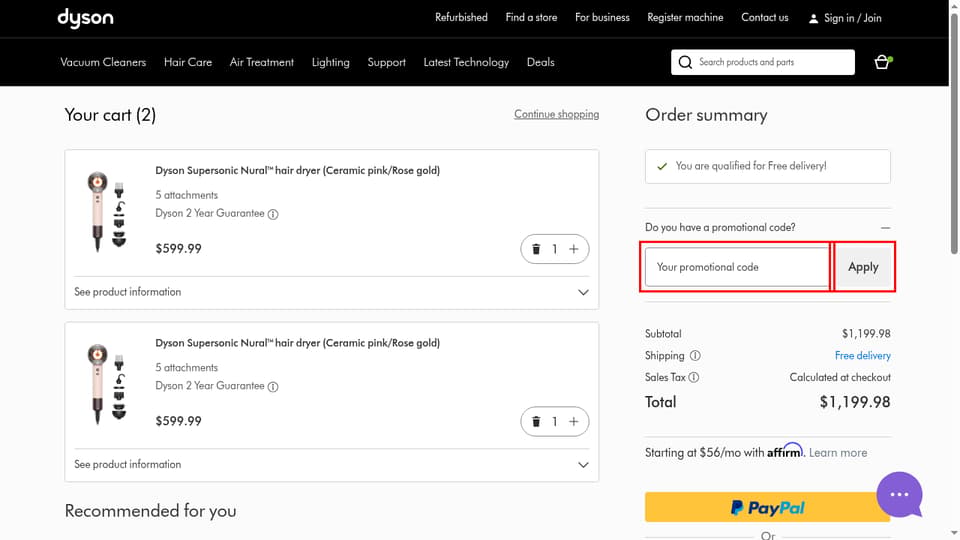
Task: Open the Register machine link
Action: (x=685, y=18)
